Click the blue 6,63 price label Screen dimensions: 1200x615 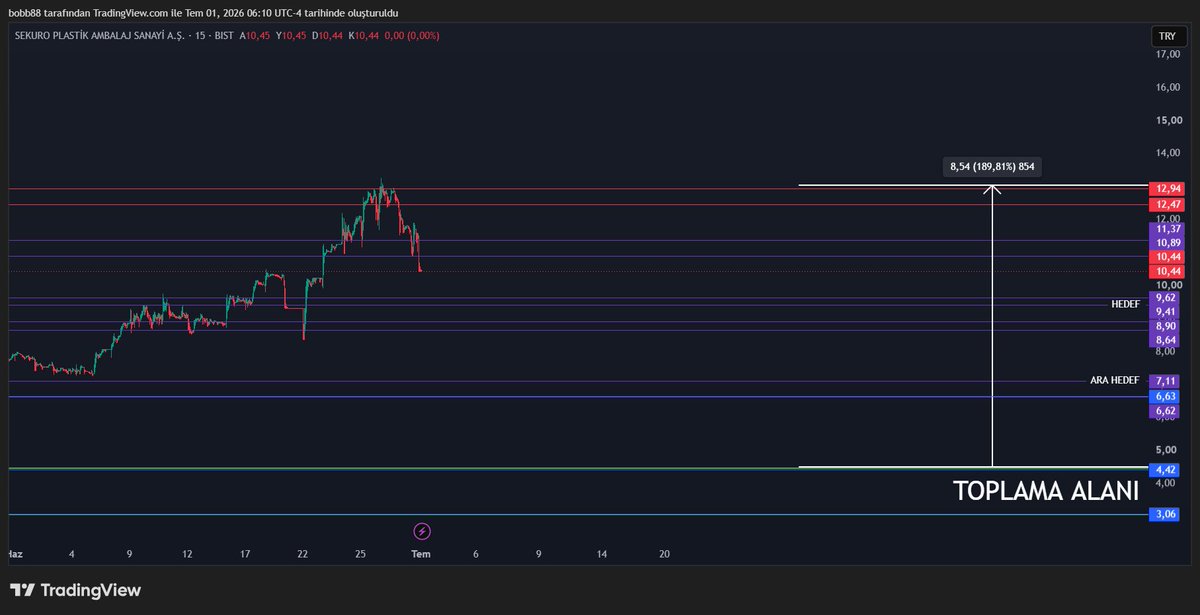(x=1165, y=397)
